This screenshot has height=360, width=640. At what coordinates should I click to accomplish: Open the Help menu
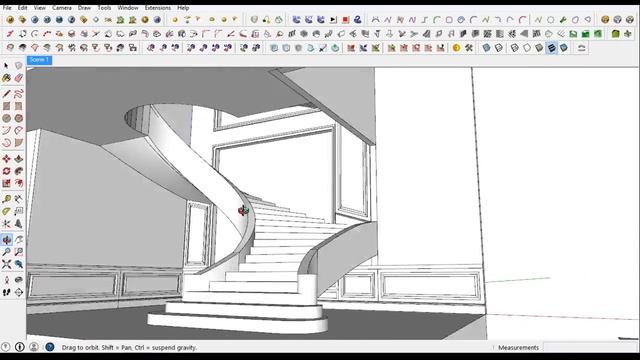click(183, 8)
